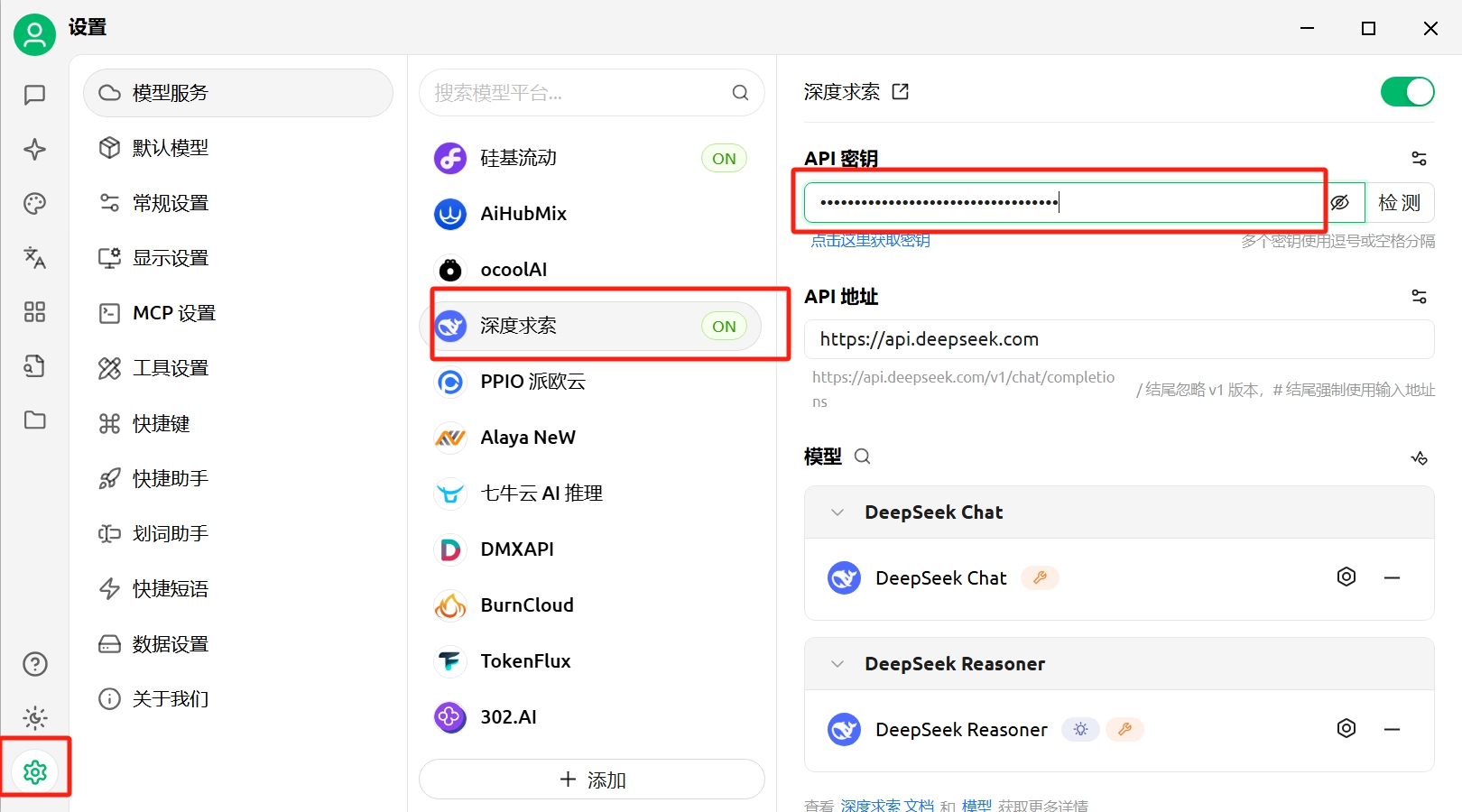Open DeepSeek official site external link icon
Viewport: 1462px width, 812px height.
(900, 91)
